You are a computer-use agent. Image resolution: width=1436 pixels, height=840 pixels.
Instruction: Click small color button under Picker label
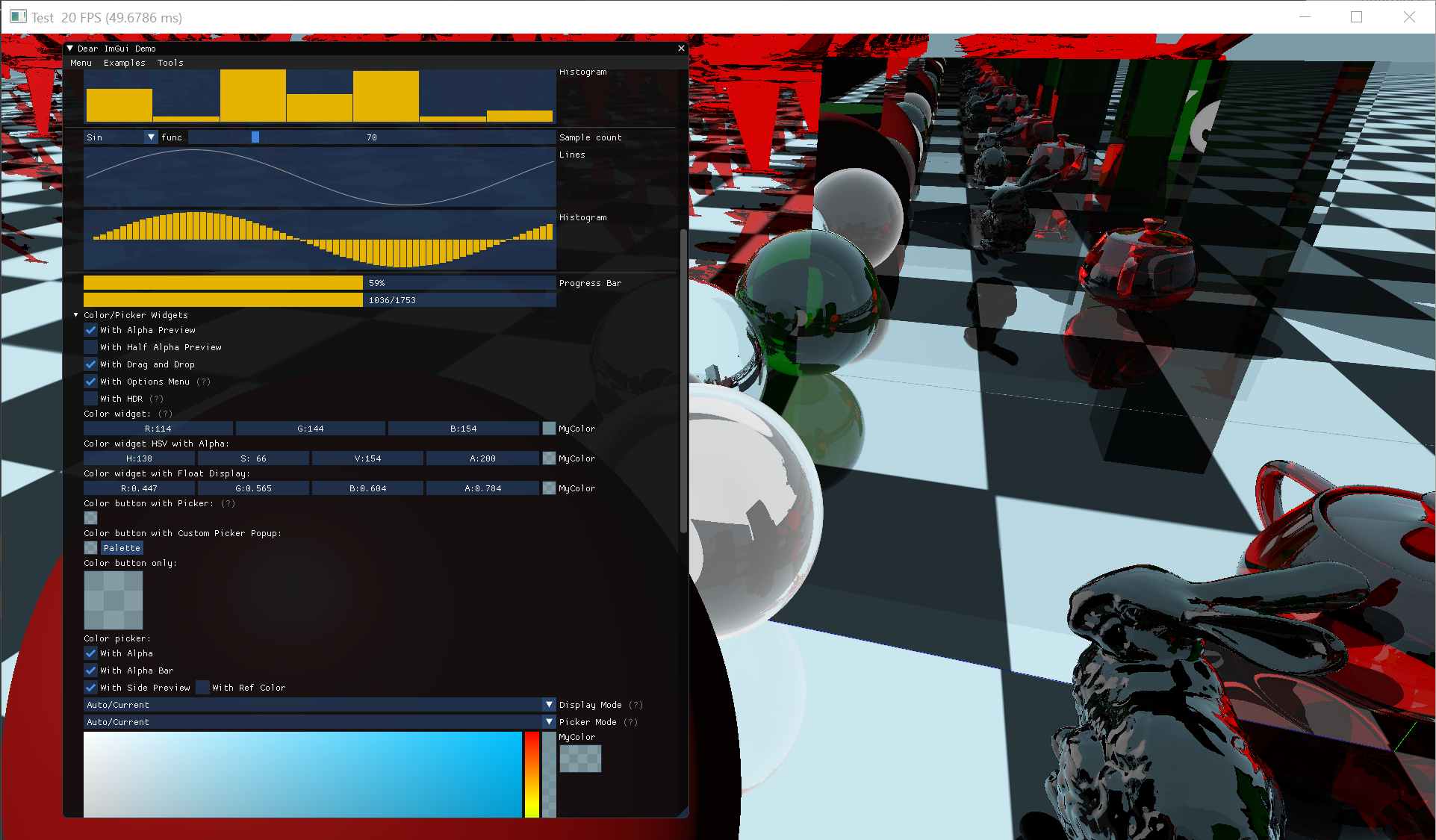[90, 517]
